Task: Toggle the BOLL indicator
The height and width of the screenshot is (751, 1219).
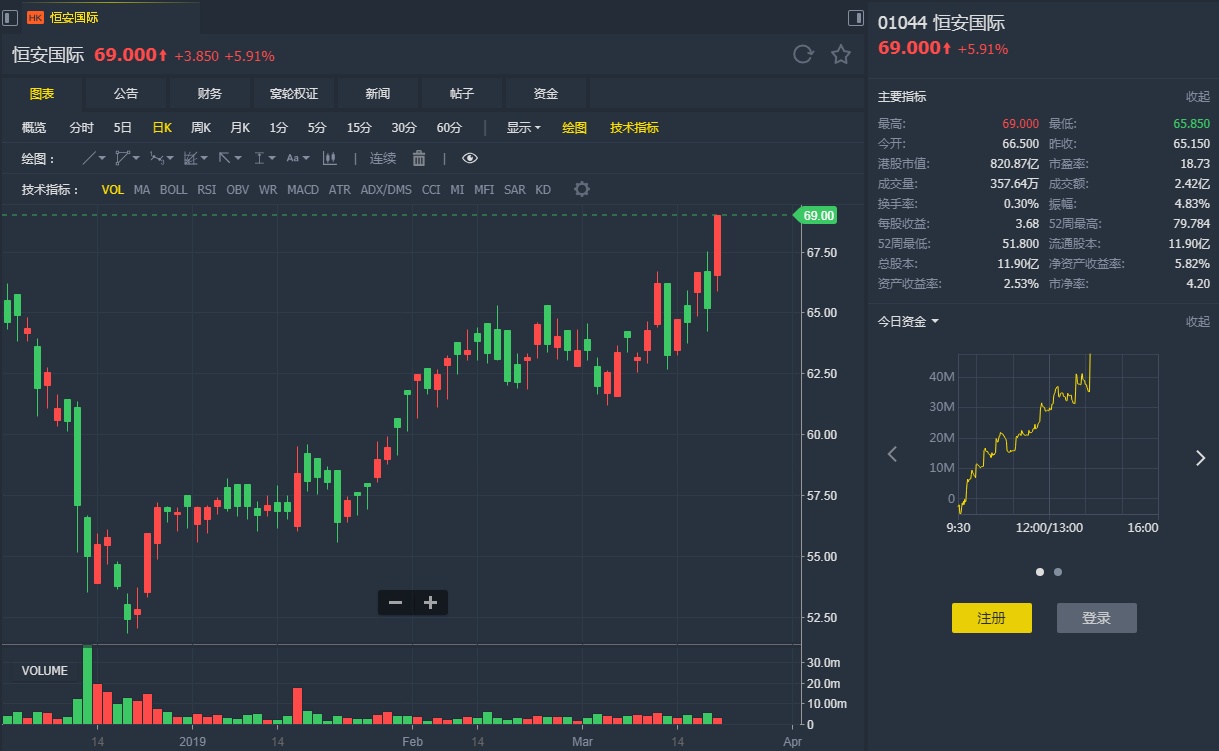Action: coord(173,189)
